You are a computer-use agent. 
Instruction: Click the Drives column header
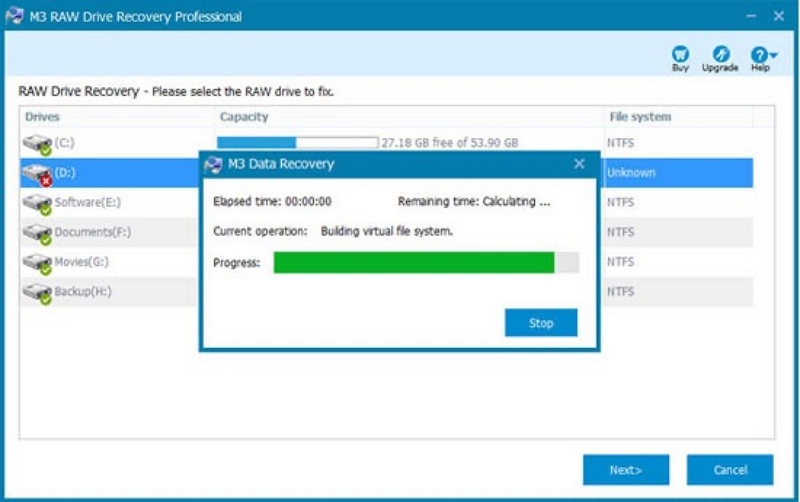click(x=42, y=117)
